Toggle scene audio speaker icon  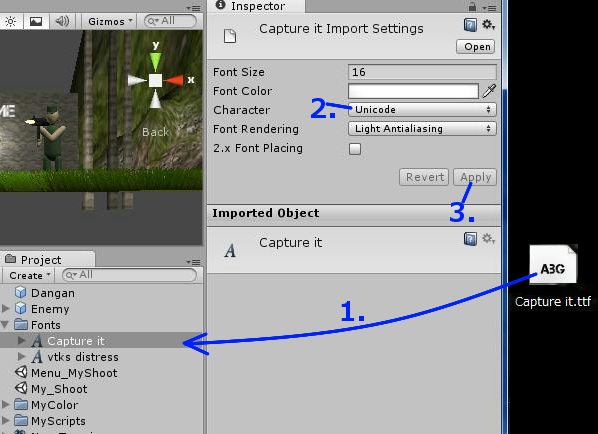(62, 21)
